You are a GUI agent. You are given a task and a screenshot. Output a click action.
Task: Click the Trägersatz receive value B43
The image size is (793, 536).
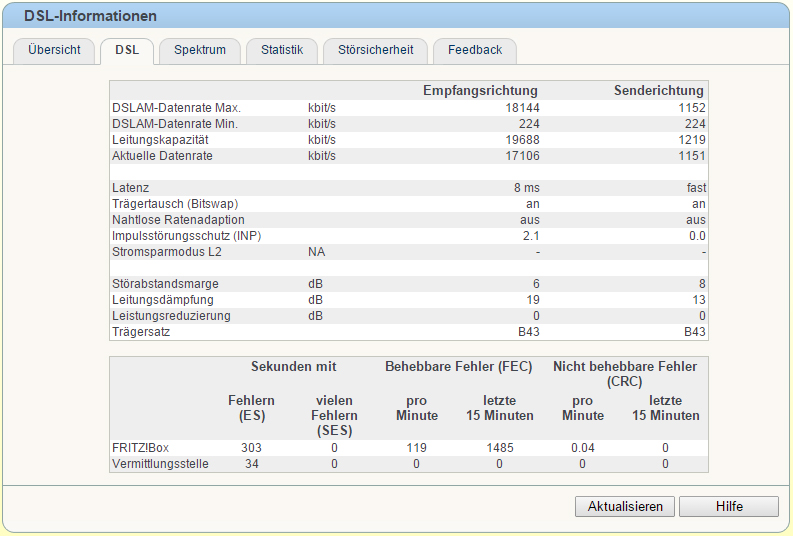tap(528, 332)
